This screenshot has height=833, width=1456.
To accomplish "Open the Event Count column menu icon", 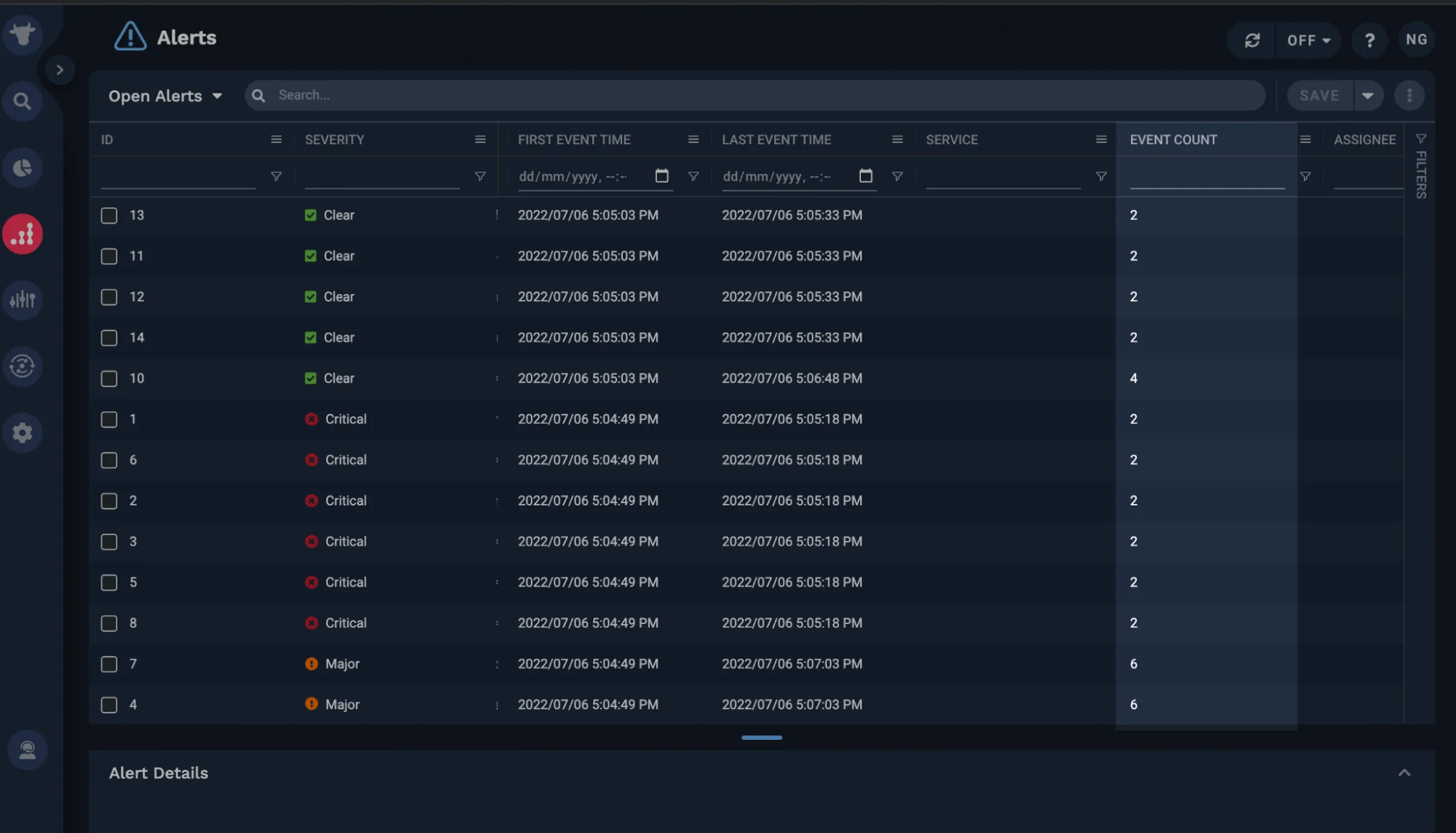I will pos(1305,140).
